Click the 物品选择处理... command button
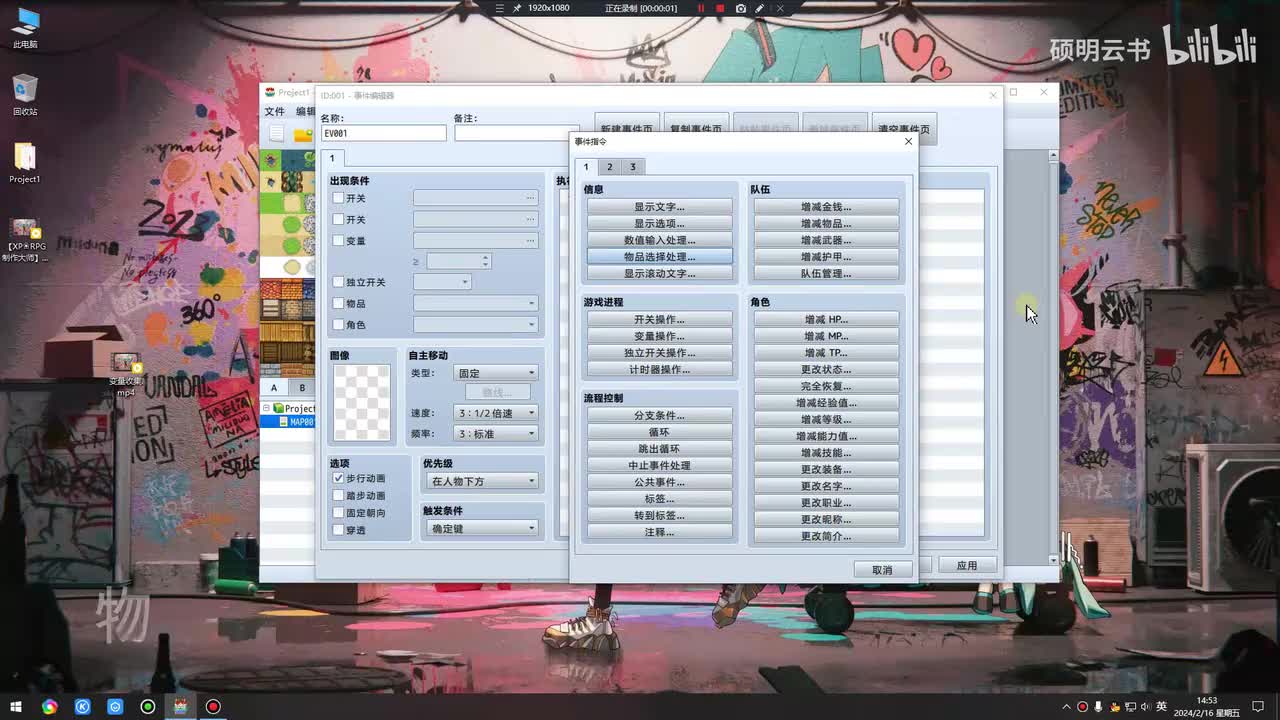 click(659, 257)
